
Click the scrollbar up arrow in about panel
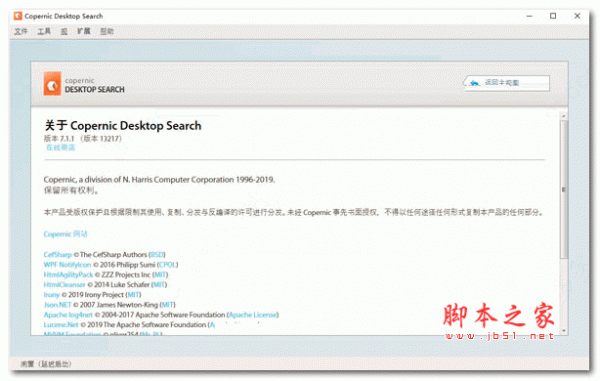click(564, 116)
